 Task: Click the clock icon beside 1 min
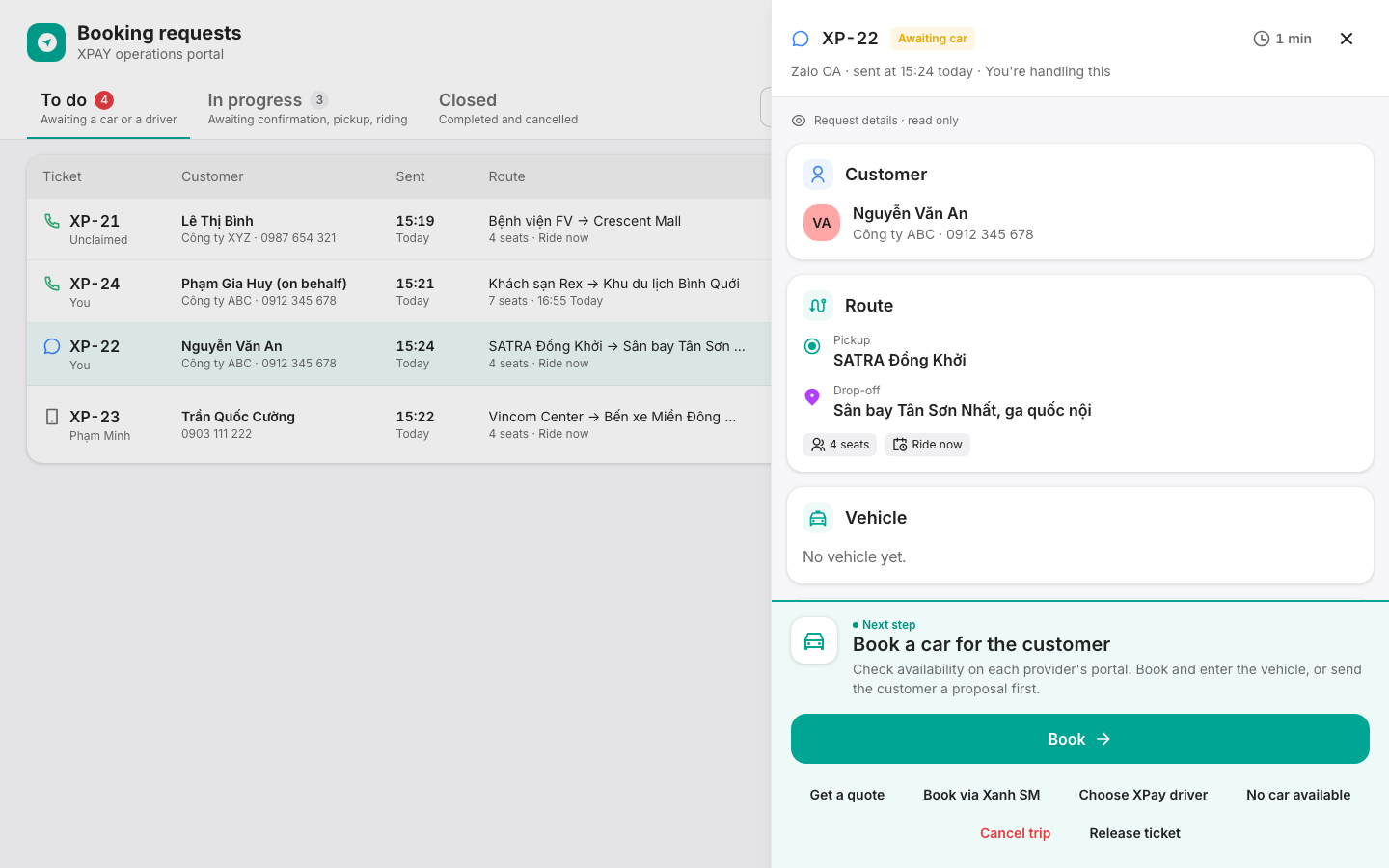pyautogui.click(x=1261, y=39)
